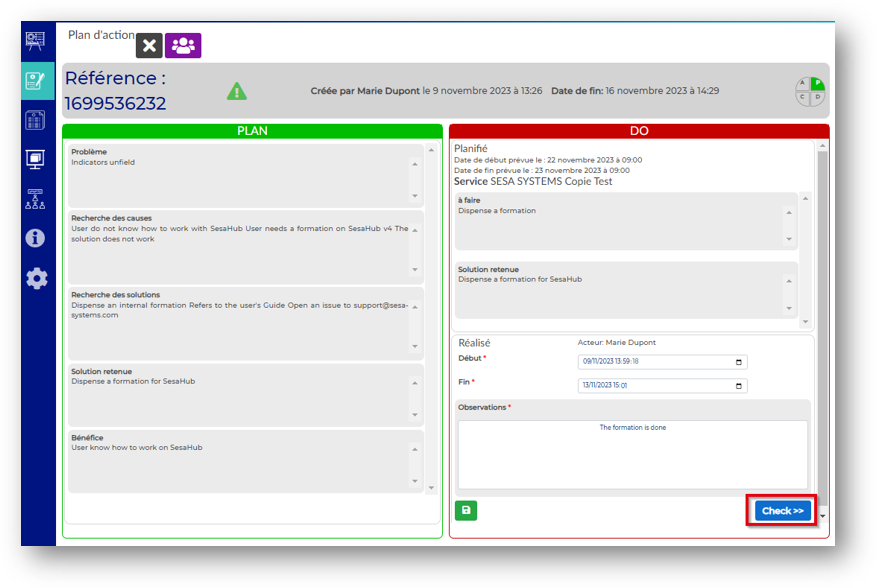Select the action plan edit sidebar icon
Viewport: 877px width, 588px height.
[x=36, y=80]
